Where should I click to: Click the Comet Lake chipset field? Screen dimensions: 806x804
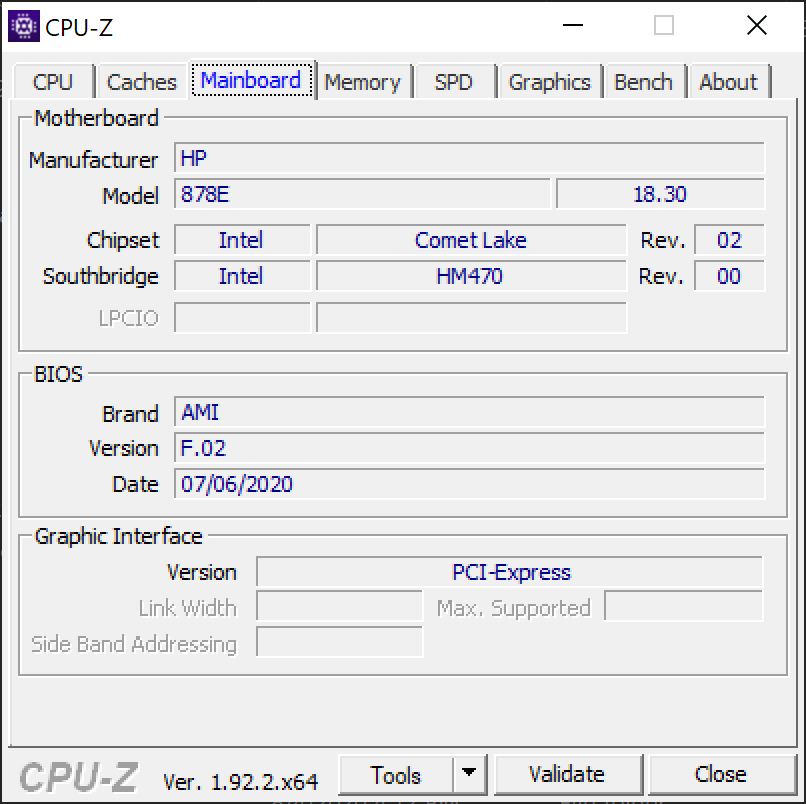470,240
